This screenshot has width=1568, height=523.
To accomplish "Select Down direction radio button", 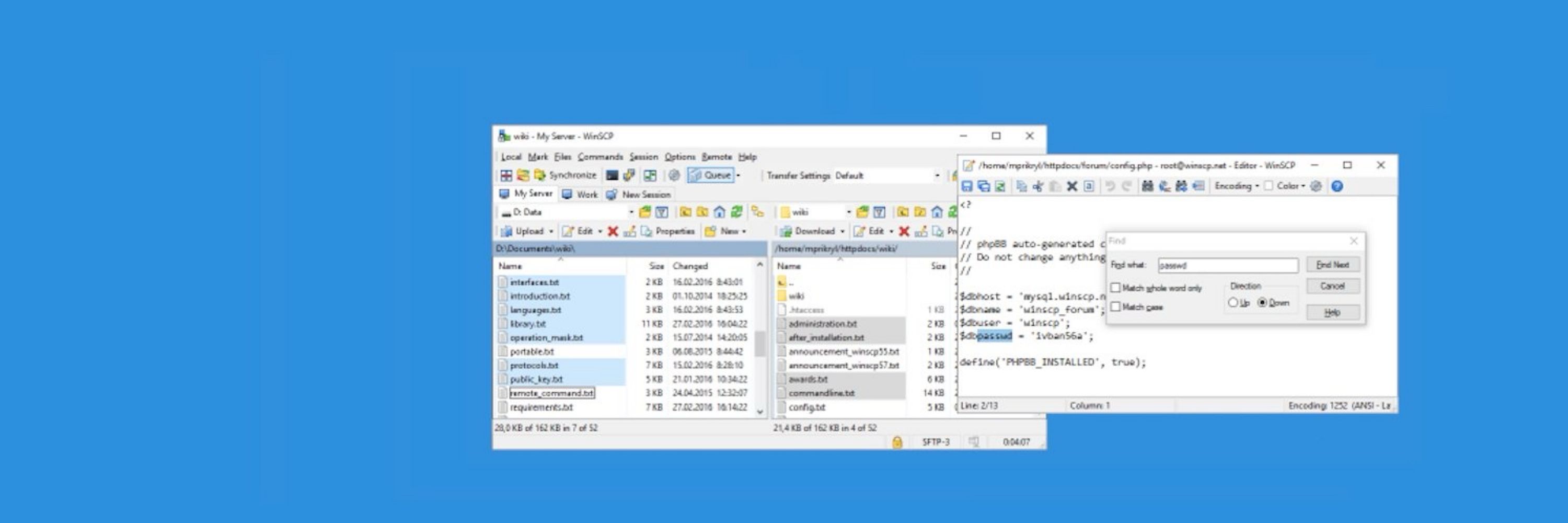I will 1262,303.
